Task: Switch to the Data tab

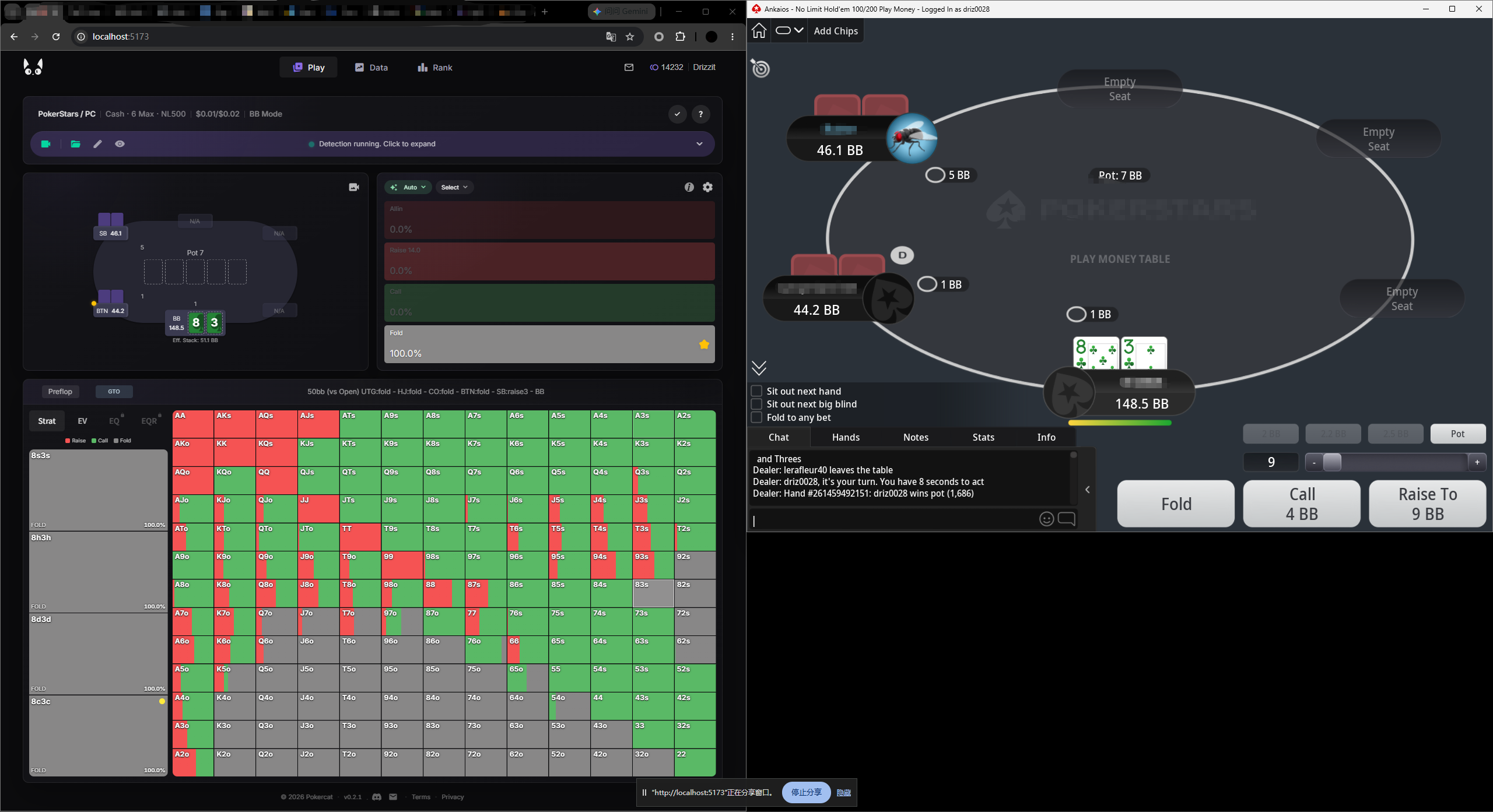Action: click(371, 68)
